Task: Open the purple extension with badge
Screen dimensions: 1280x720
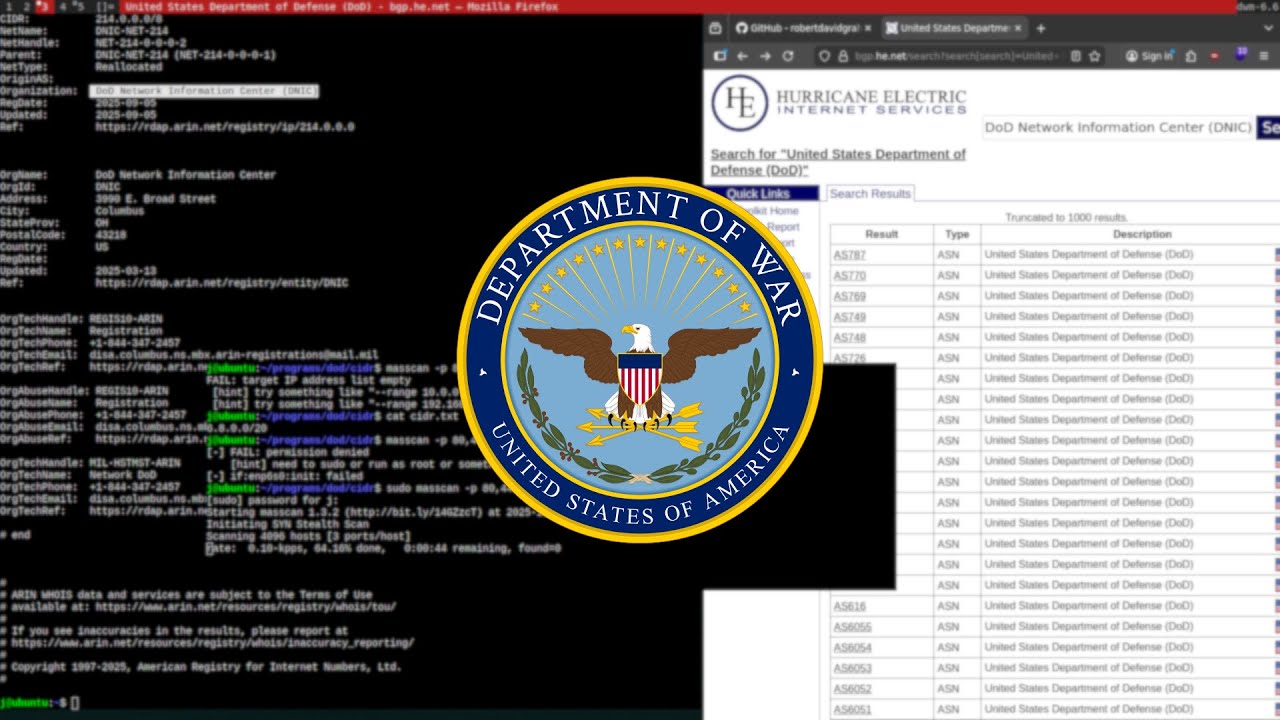Action: pyautogui.click(x=1241, y=55)
